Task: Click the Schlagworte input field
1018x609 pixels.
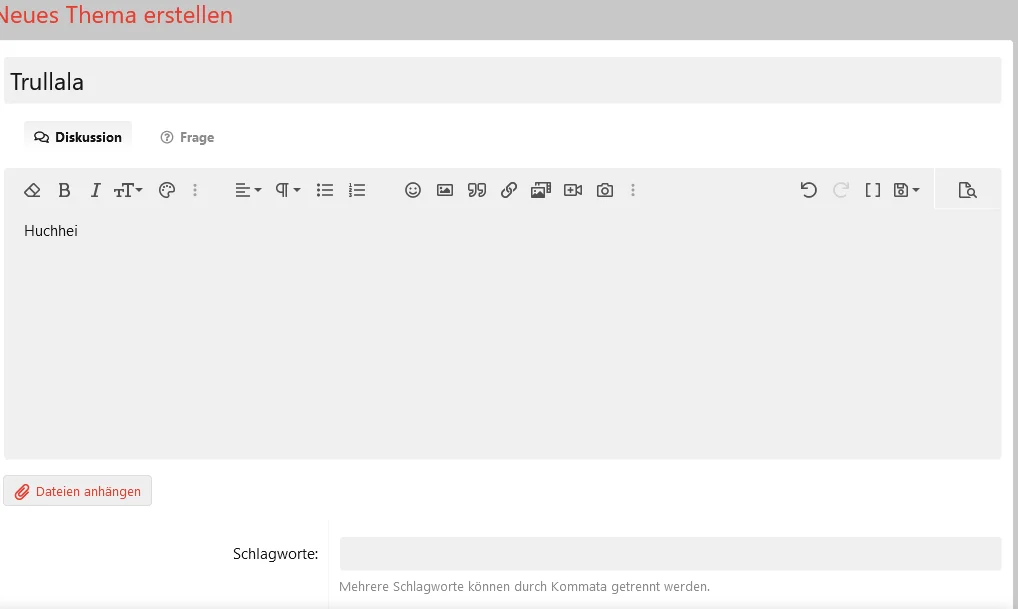Action: click(x=670, y=554)
